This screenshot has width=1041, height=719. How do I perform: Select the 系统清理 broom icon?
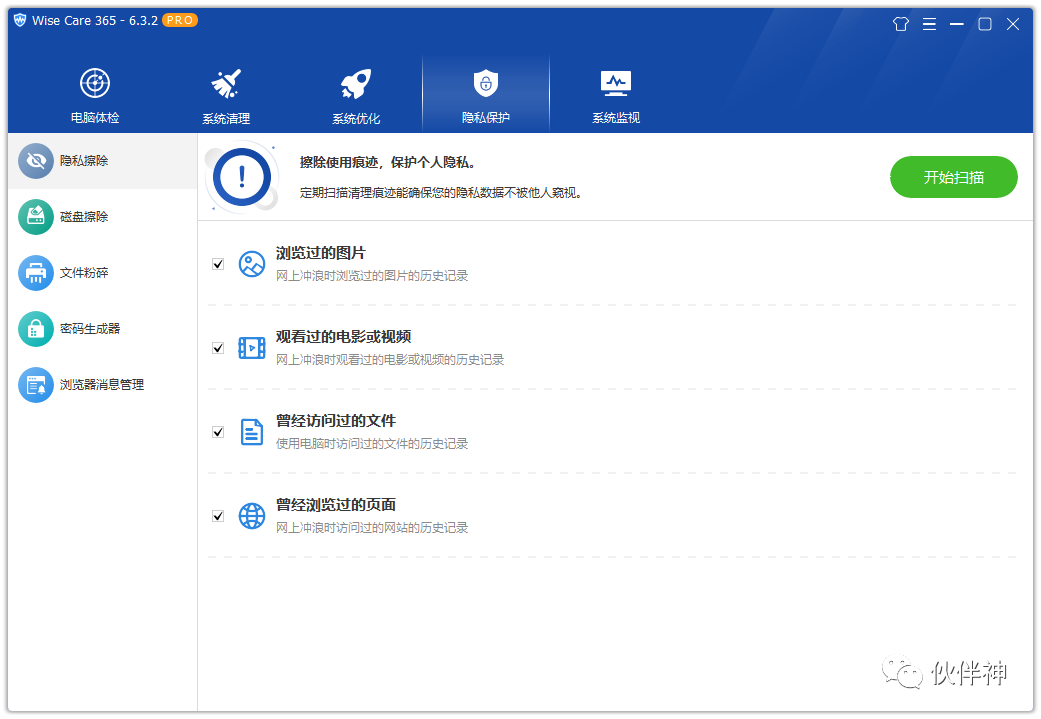[x=225, y=83]
